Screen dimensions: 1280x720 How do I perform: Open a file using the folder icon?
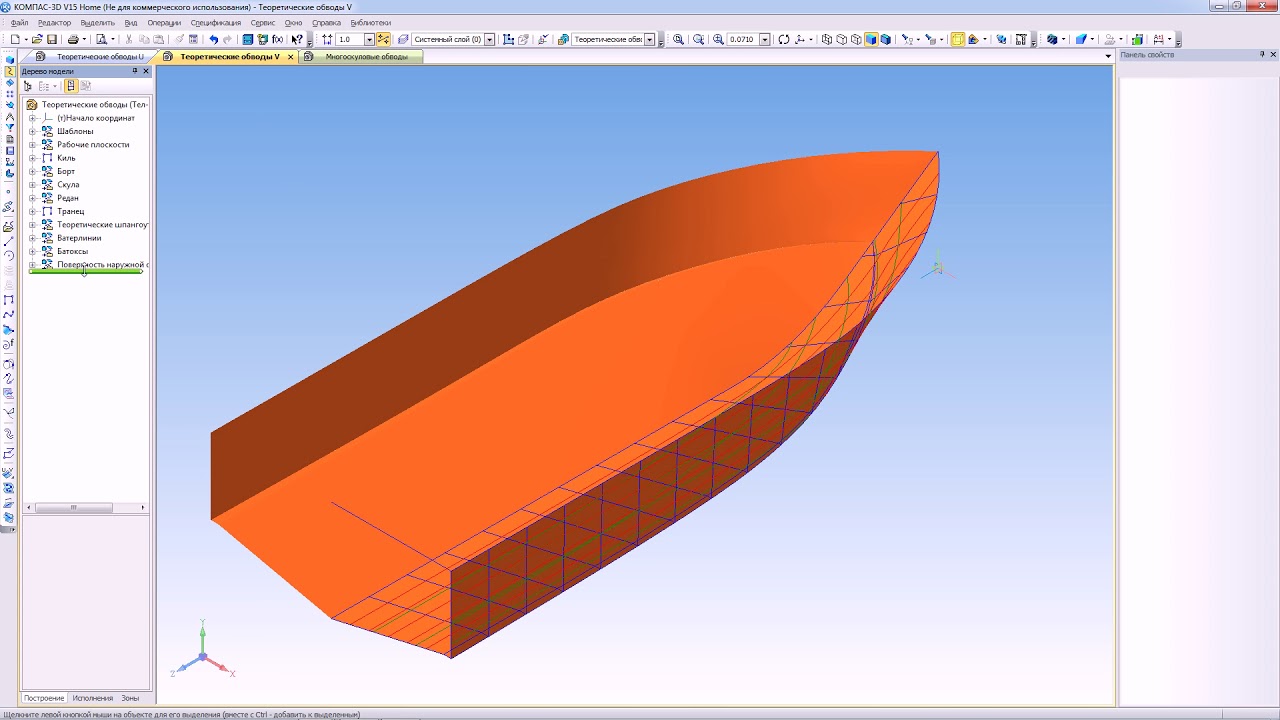click(36, 40)
